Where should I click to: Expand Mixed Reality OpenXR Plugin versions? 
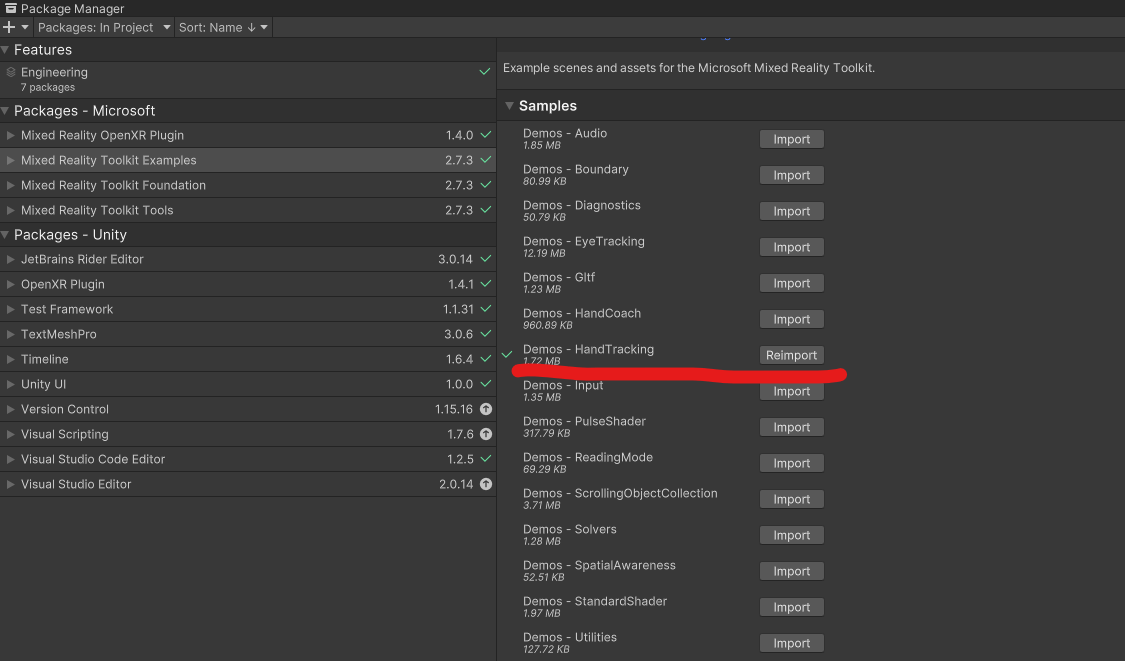(10, 135)
